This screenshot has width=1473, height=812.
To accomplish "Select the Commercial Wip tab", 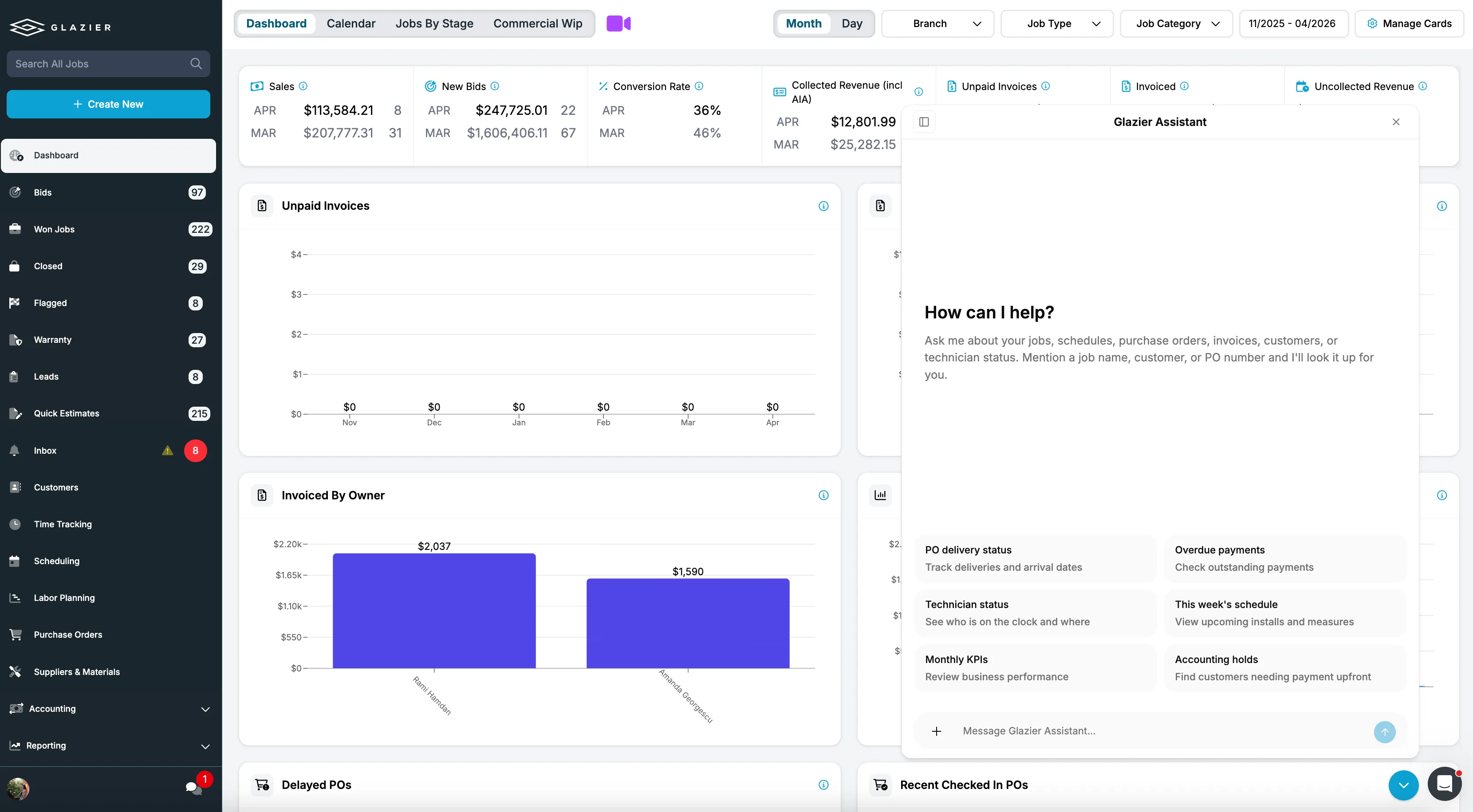I will pos(537,24).
